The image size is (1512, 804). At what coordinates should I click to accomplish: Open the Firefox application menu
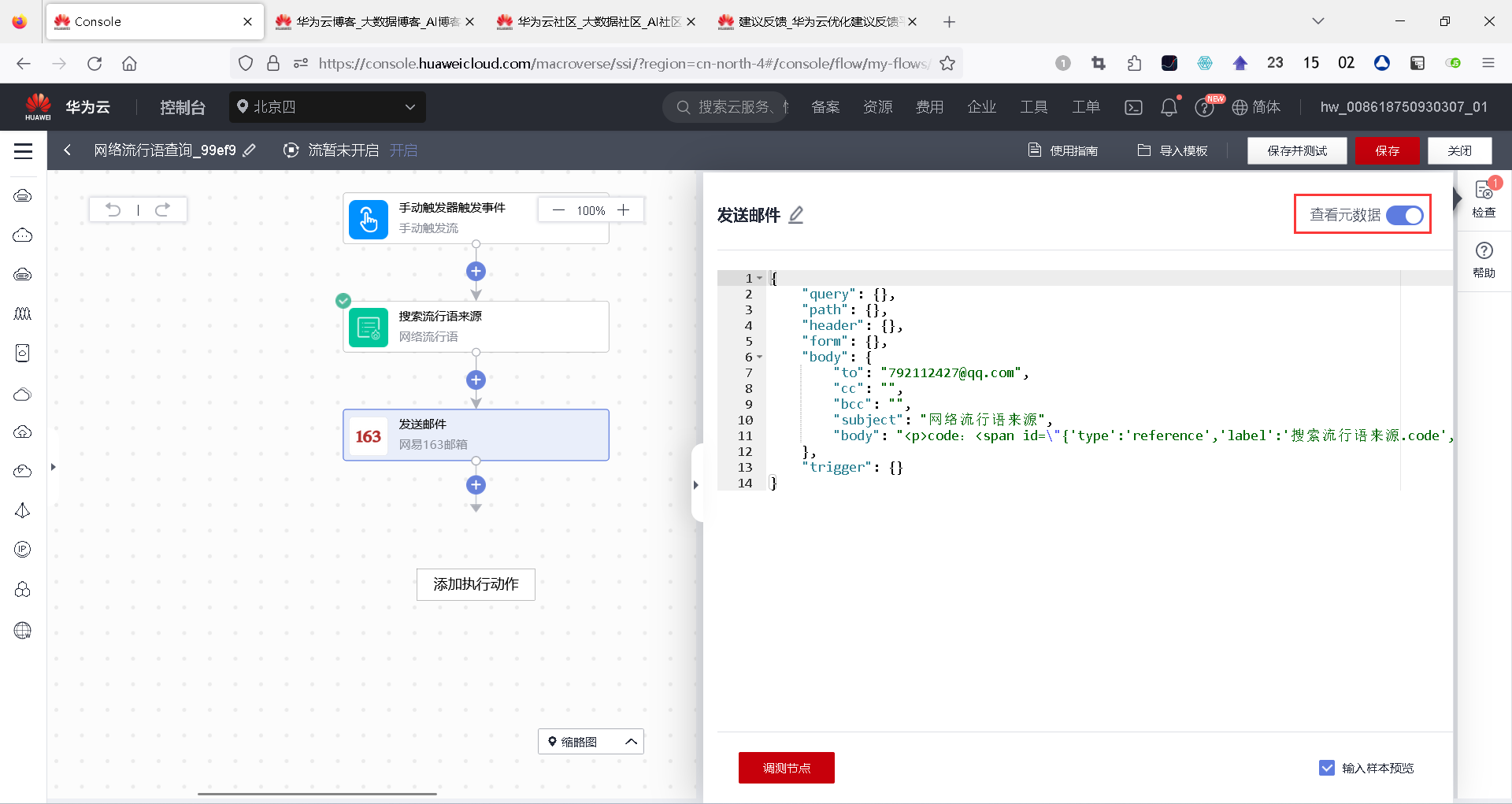click(1488, 63)
